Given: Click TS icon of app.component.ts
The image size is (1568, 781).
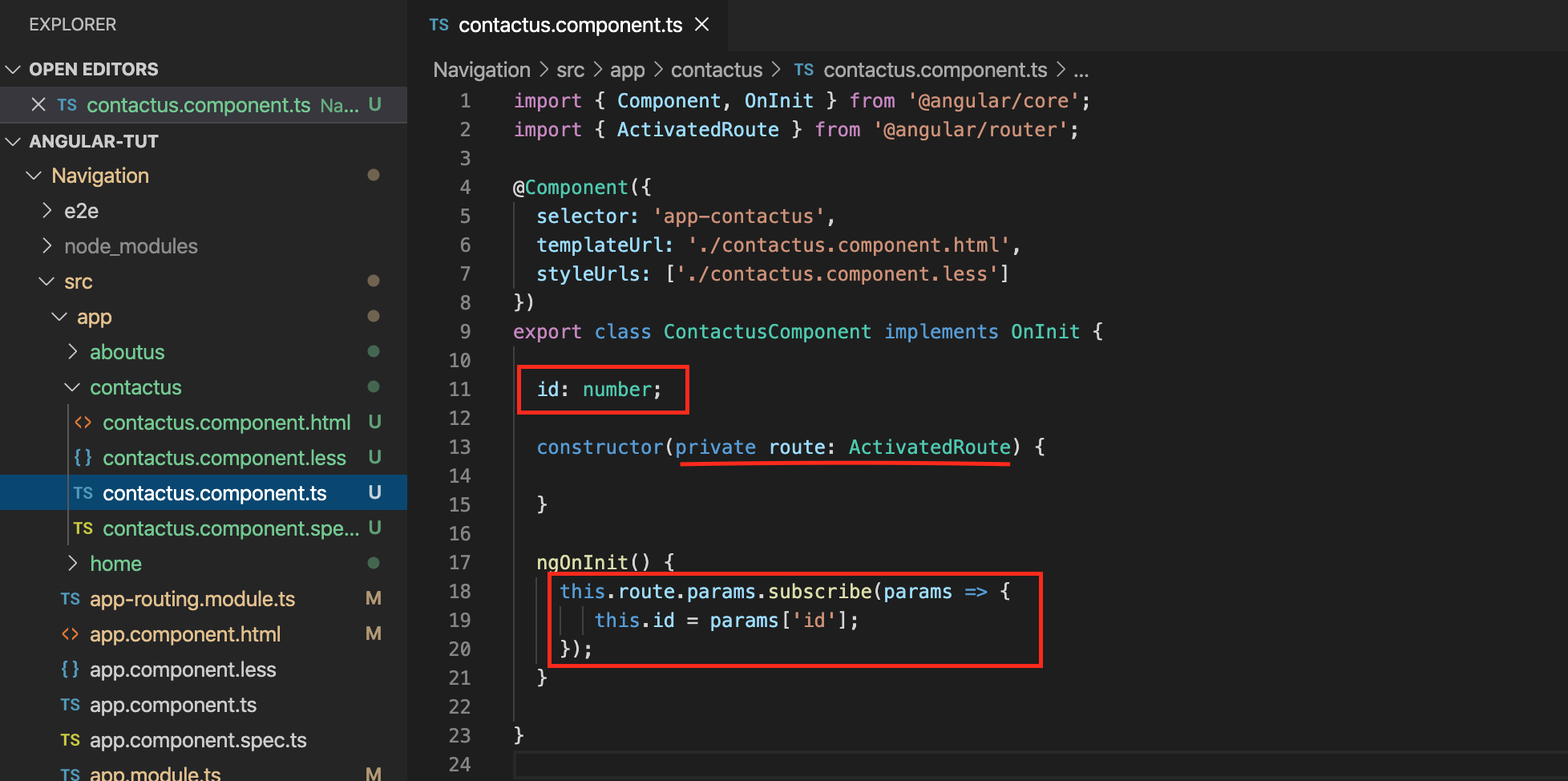Looking at the screenshot, I should [x=70, y=704].
